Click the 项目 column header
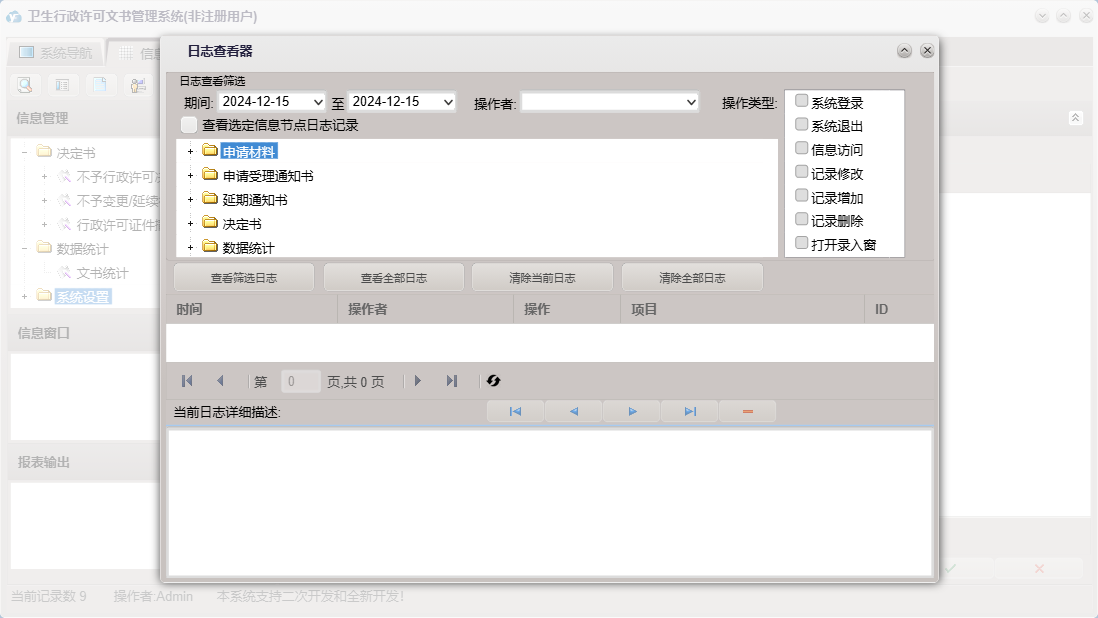The height and width of the screenshot is (618, 1098). point(742,309)
